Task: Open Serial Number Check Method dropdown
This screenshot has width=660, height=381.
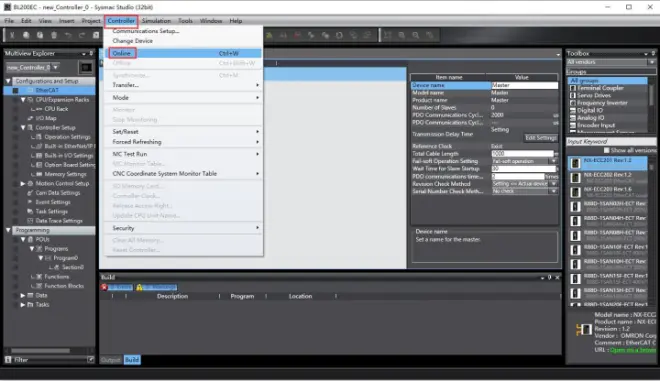Action: (554, 192)
